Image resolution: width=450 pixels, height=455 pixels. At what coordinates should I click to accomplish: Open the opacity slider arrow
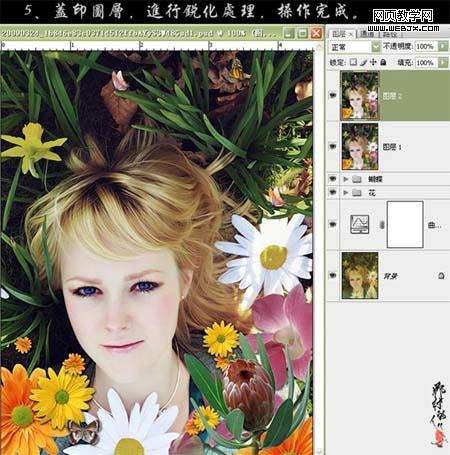coord(443,46)
